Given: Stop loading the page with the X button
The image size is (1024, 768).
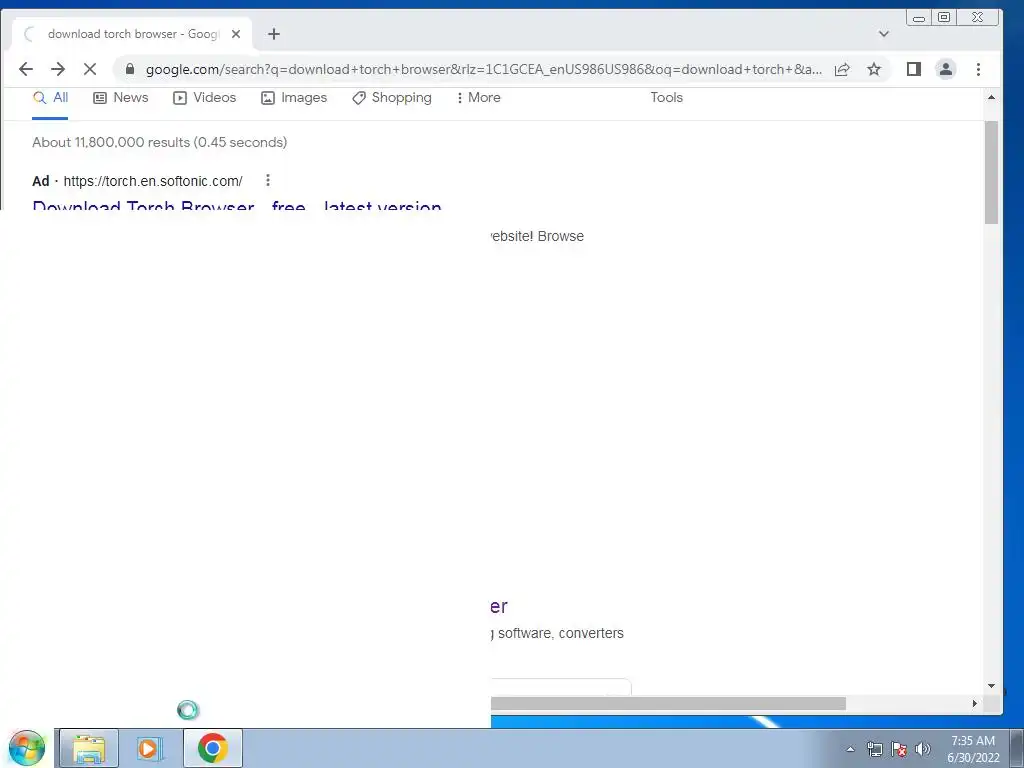Looking at the screenshot, I should (90, 69).
